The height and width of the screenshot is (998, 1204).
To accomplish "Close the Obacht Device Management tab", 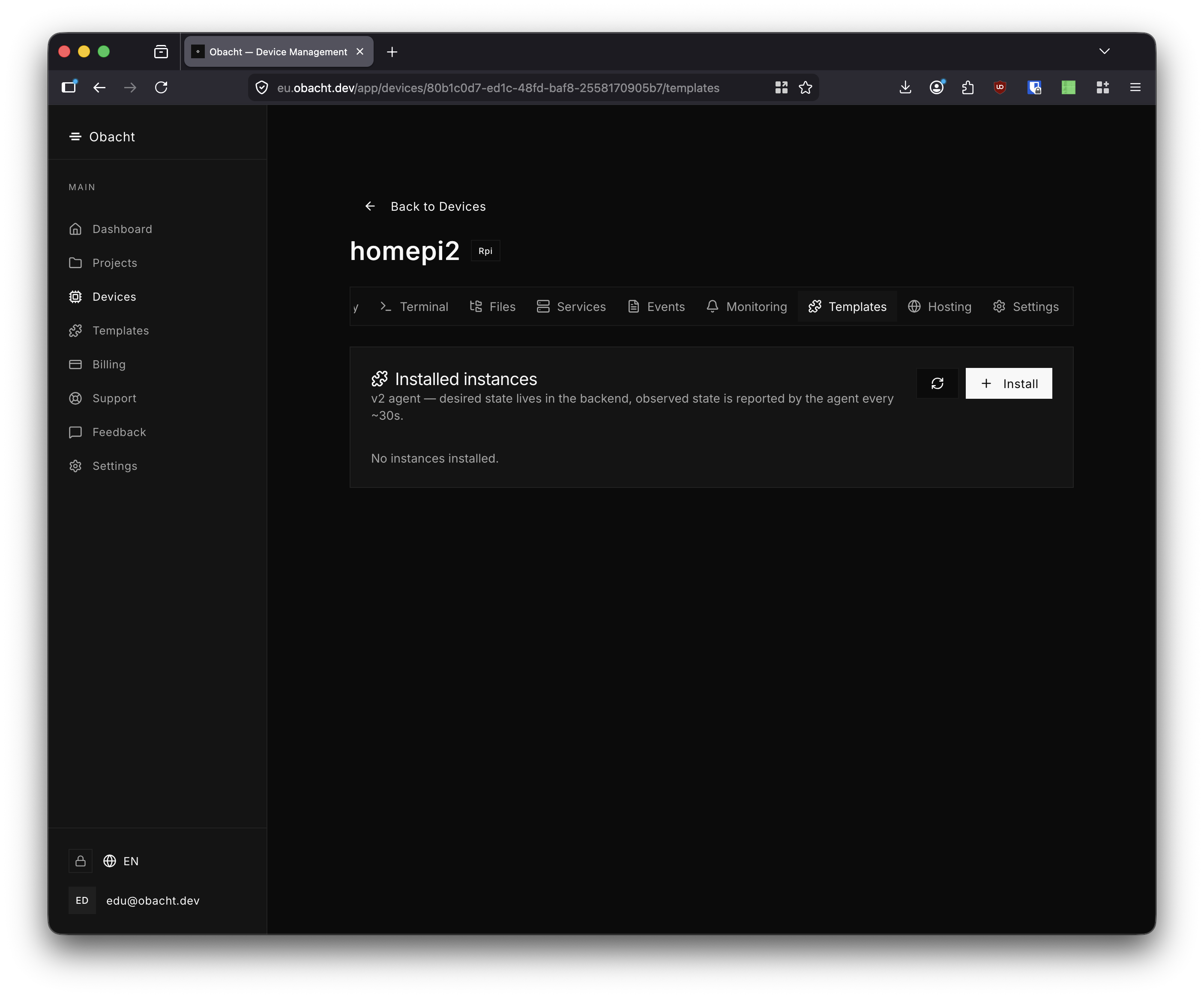I will pos(360,51).
